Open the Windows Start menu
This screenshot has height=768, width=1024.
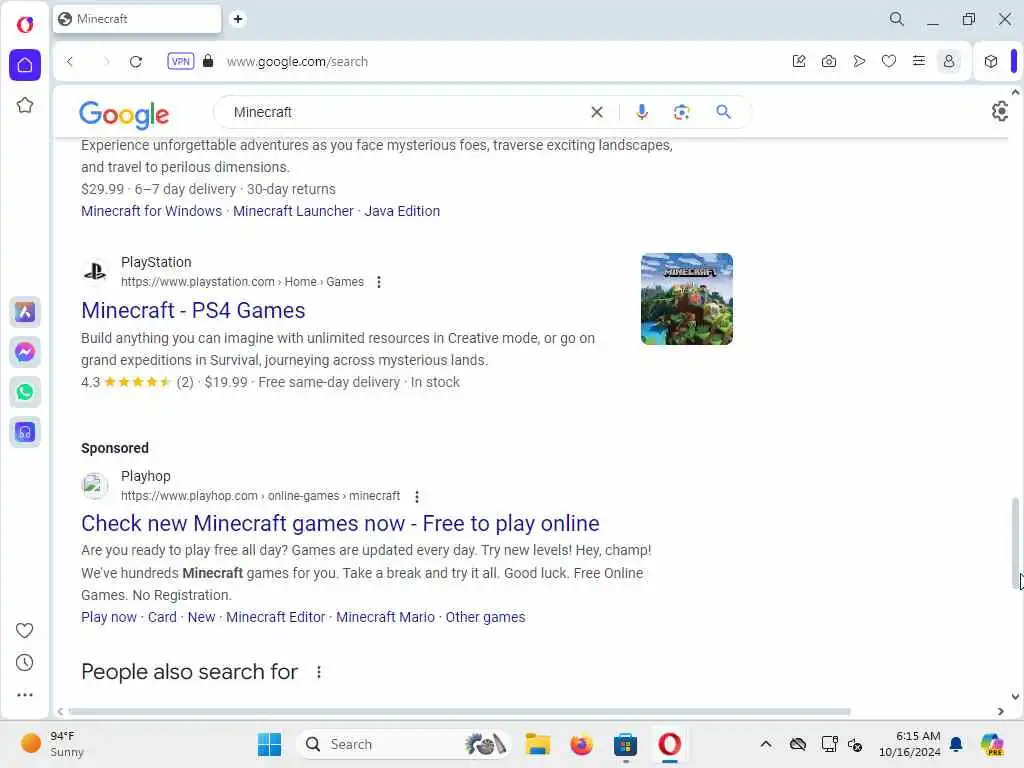[x=269, y=744]
